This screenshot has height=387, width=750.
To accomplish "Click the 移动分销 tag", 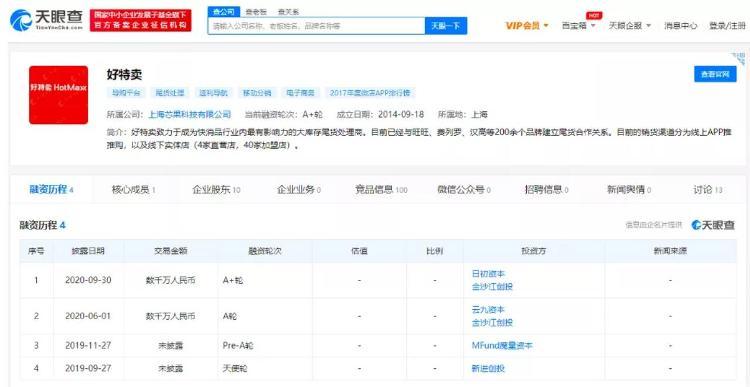I will [x=257, y=93].
